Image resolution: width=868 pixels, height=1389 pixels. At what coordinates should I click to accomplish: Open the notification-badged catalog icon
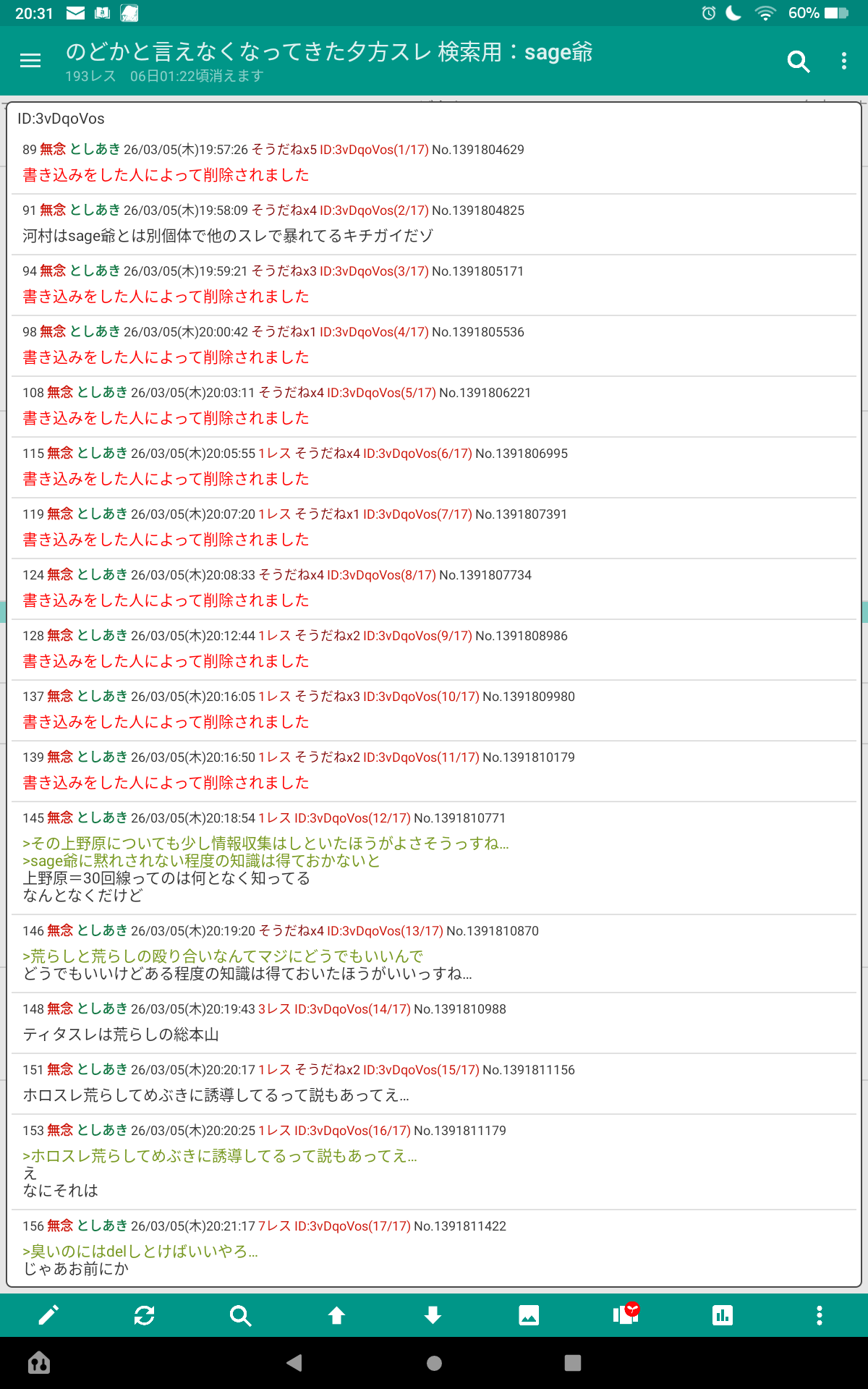[x=626, y=1314]
